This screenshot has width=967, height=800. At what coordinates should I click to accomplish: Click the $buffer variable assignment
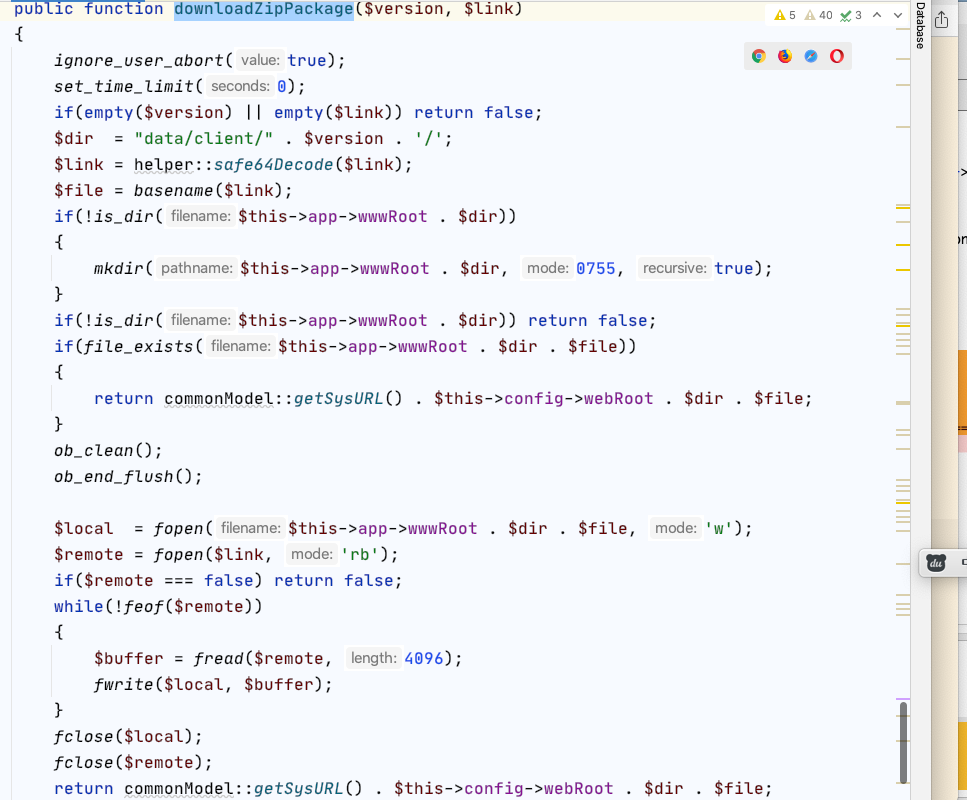click(128, 659)
